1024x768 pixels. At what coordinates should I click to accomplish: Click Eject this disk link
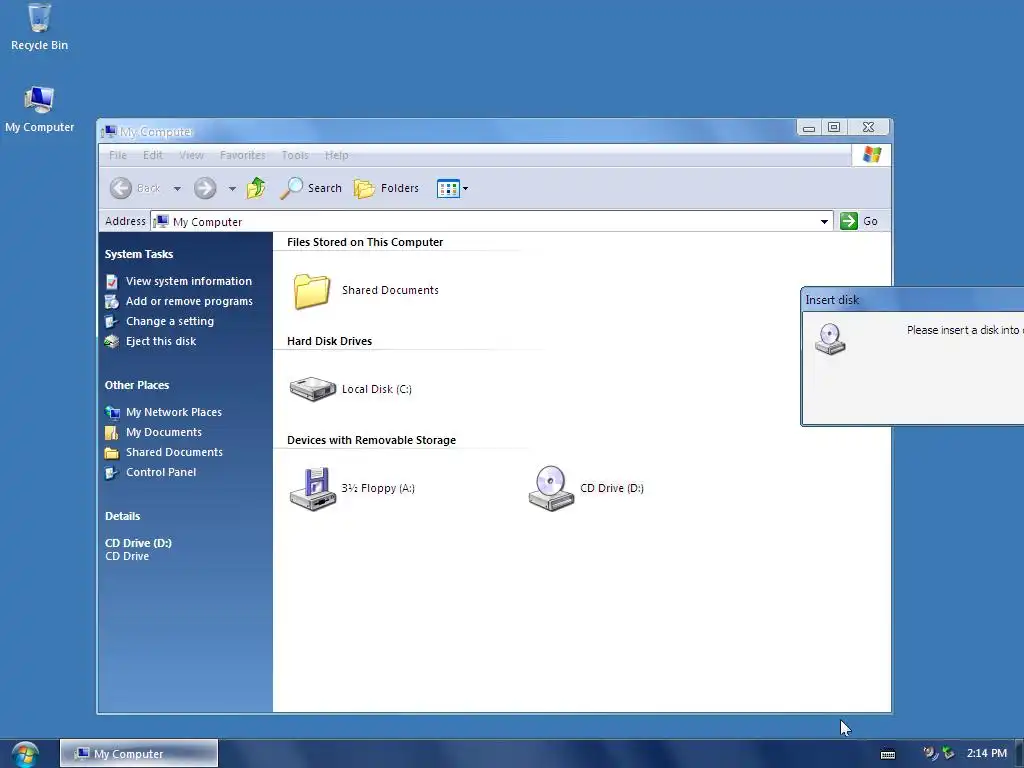coord(161,341)
